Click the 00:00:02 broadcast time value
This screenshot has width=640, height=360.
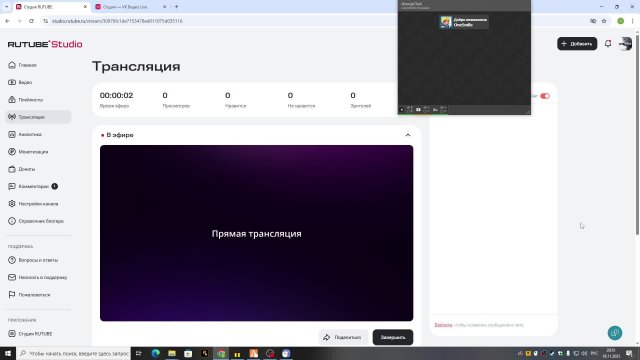[x=116, y=96]
